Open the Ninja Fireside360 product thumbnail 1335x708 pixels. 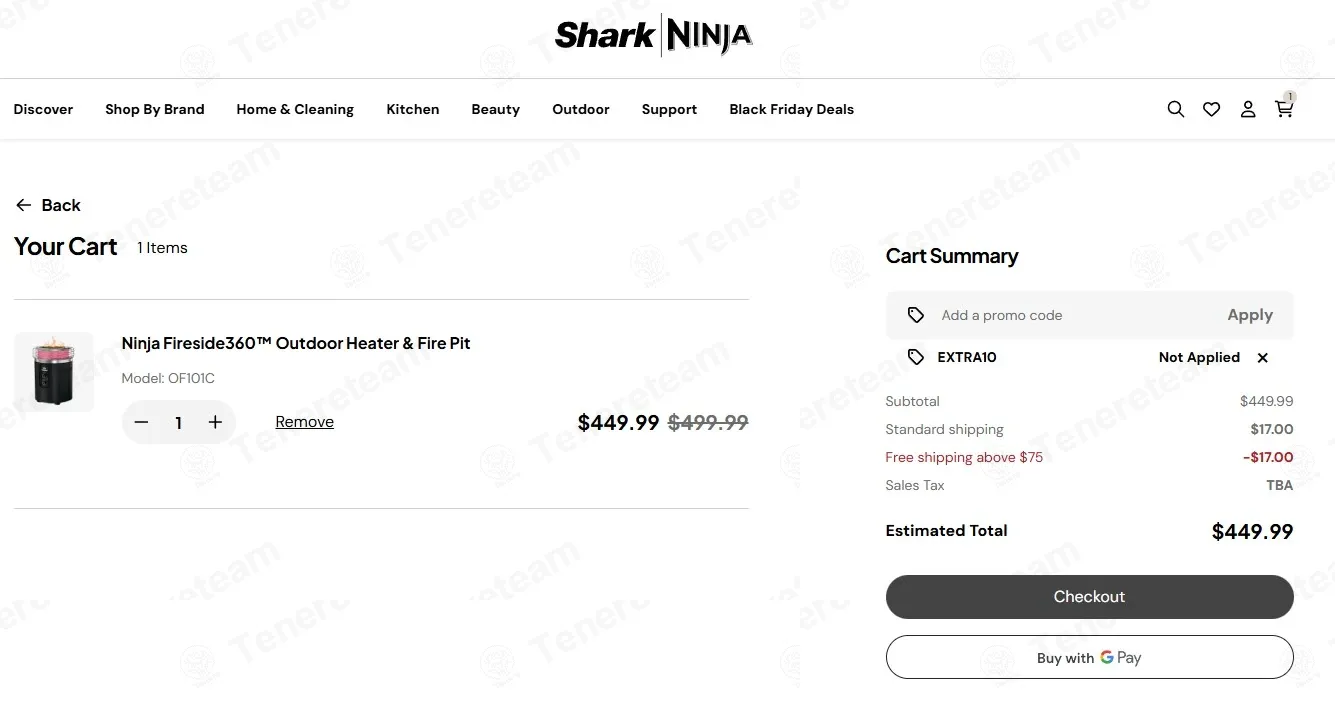coord(54,372)
